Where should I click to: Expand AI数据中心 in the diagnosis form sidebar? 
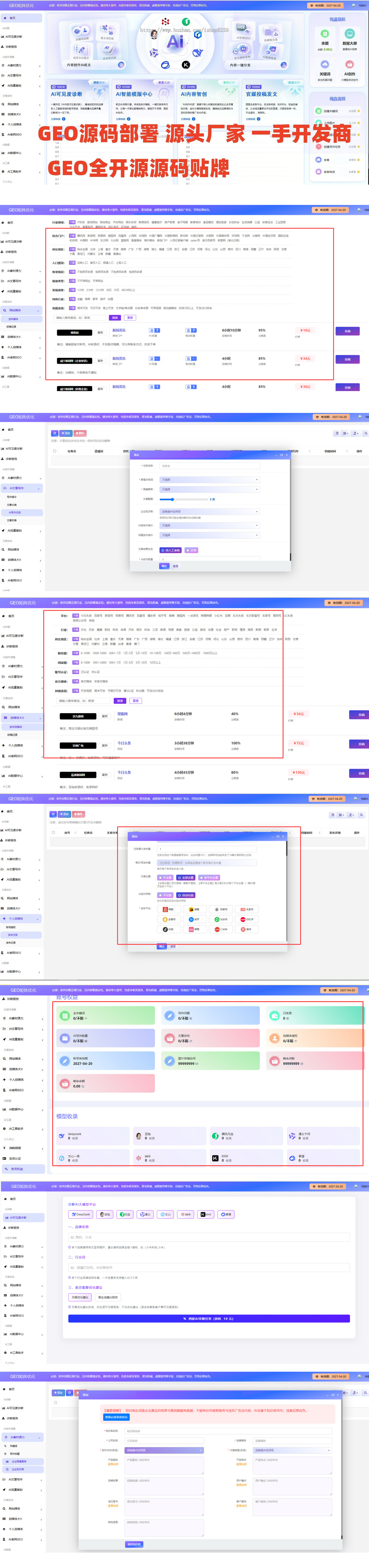pos(22,1334)
